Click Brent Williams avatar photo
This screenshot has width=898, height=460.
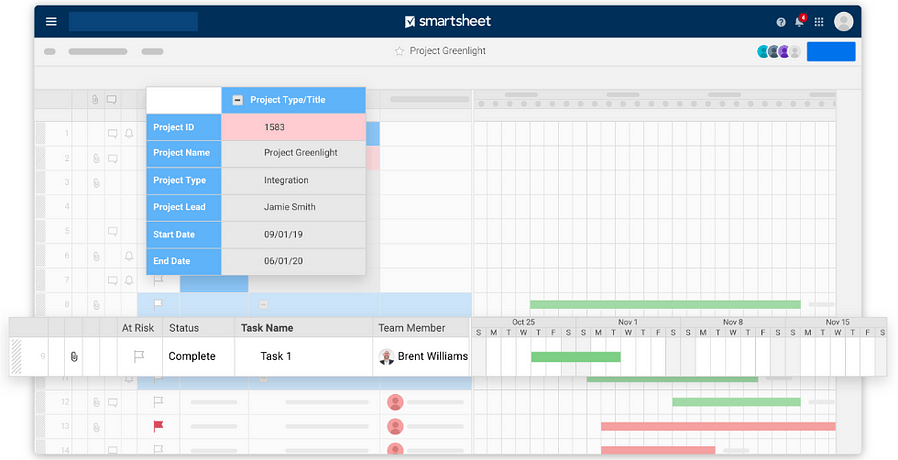tap(386, 356)
